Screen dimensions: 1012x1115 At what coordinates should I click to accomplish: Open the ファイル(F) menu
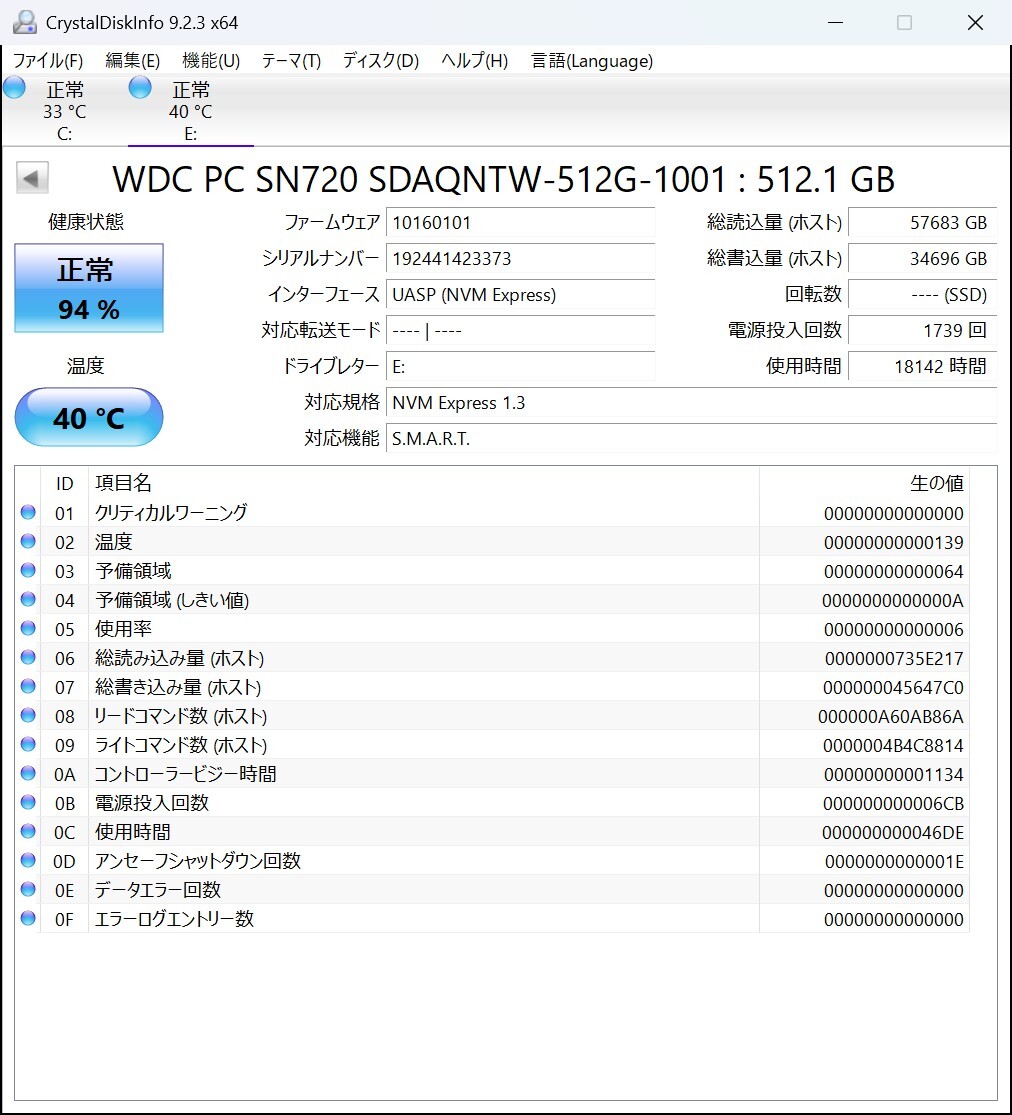(48, 61)
